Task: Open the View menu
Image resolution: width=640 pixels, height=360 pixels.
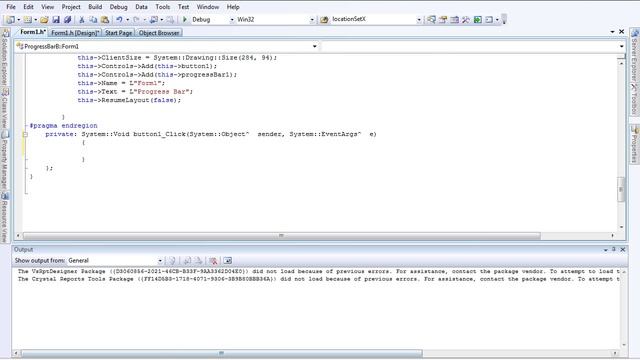Action: [47, 7]
